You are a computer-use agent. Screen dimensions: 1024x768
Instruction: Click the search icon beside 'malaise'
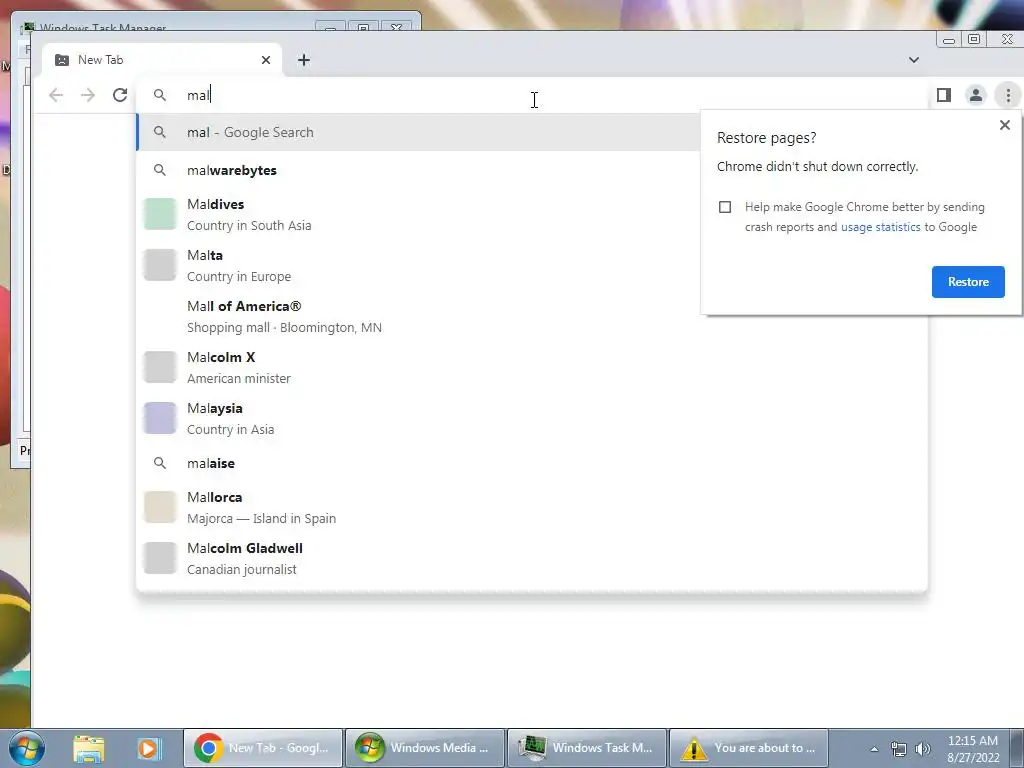point(160,463)
